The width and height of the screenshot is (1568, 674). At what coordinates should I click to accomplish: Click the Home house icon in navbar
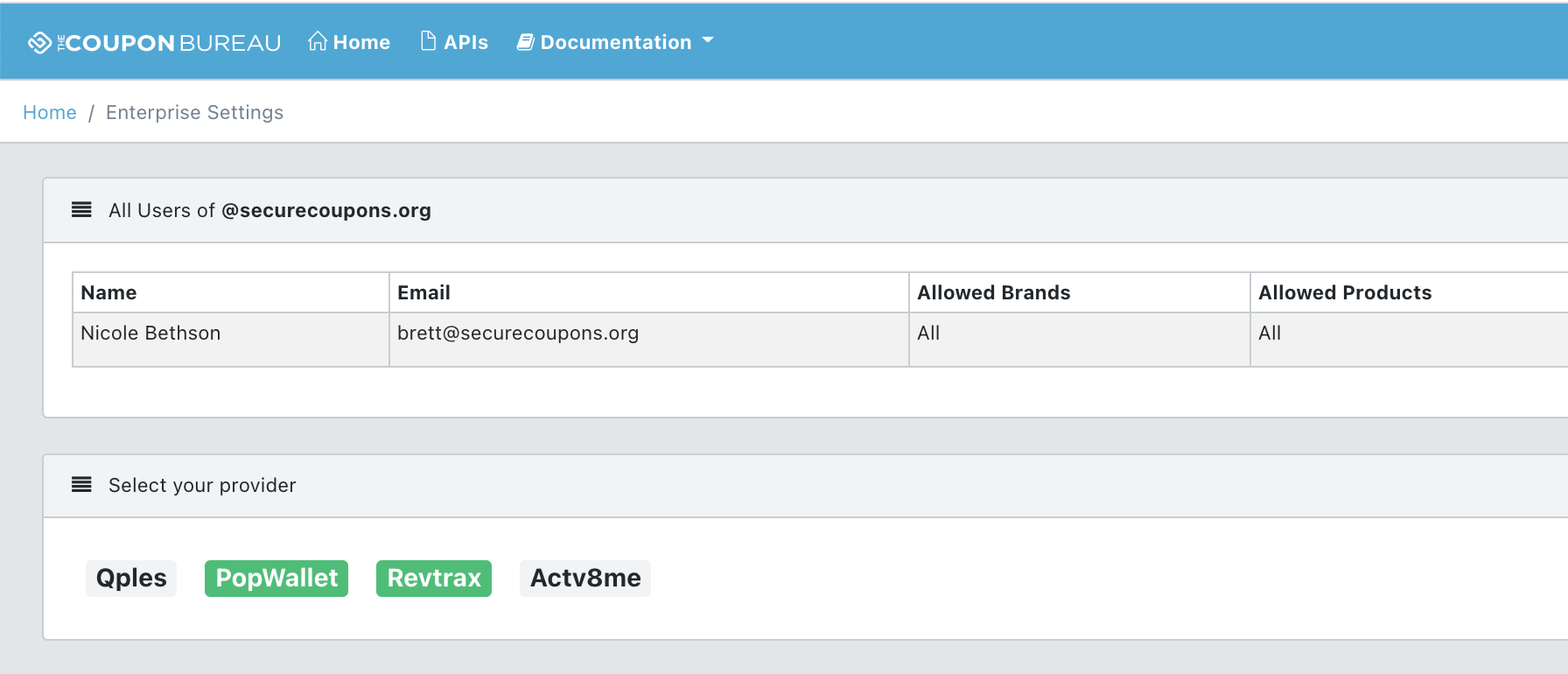click(318, 41)
